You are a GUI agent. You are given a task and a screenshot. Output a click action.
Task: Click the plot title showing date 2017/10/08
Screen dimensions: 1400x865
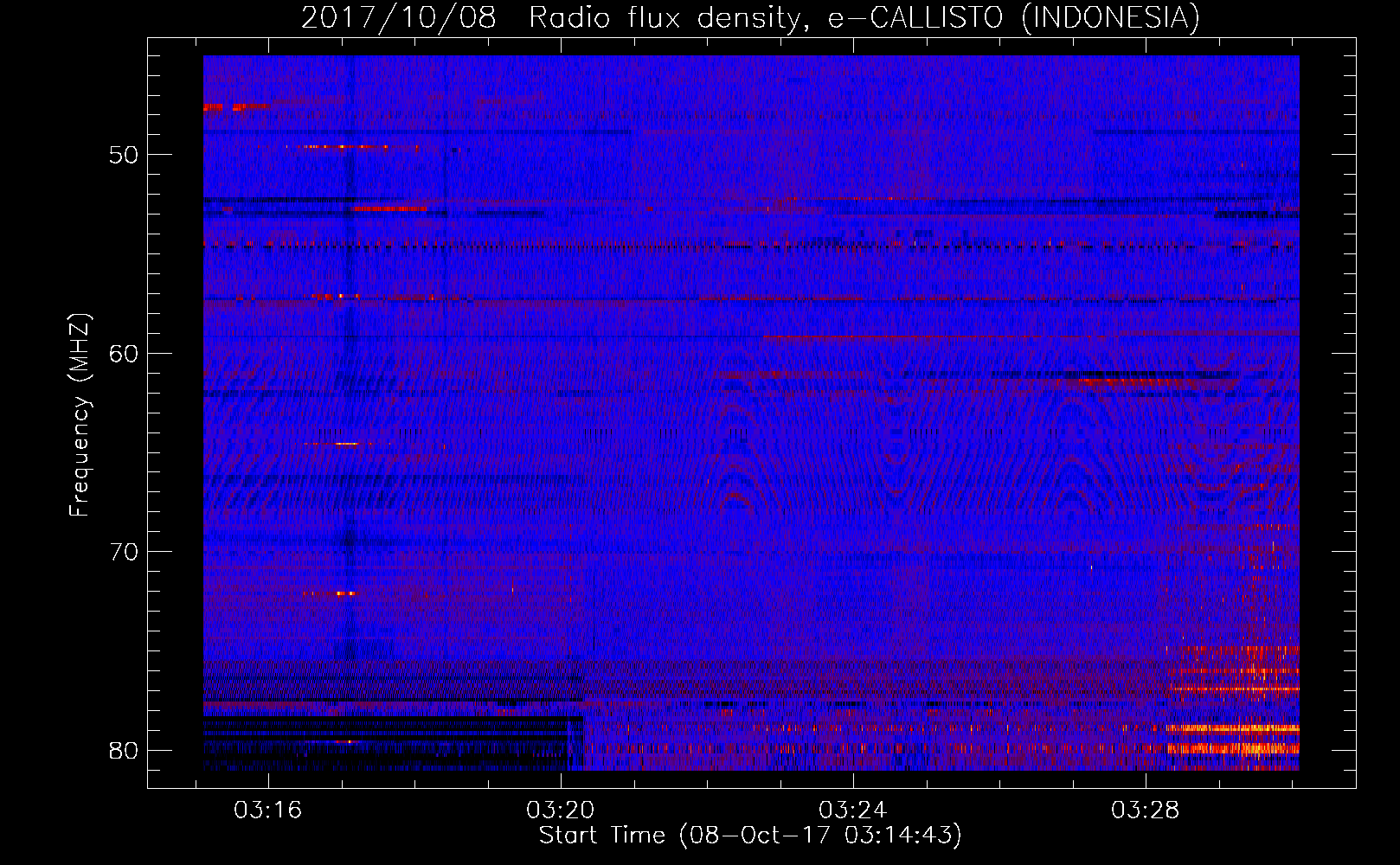click(750, 17)
